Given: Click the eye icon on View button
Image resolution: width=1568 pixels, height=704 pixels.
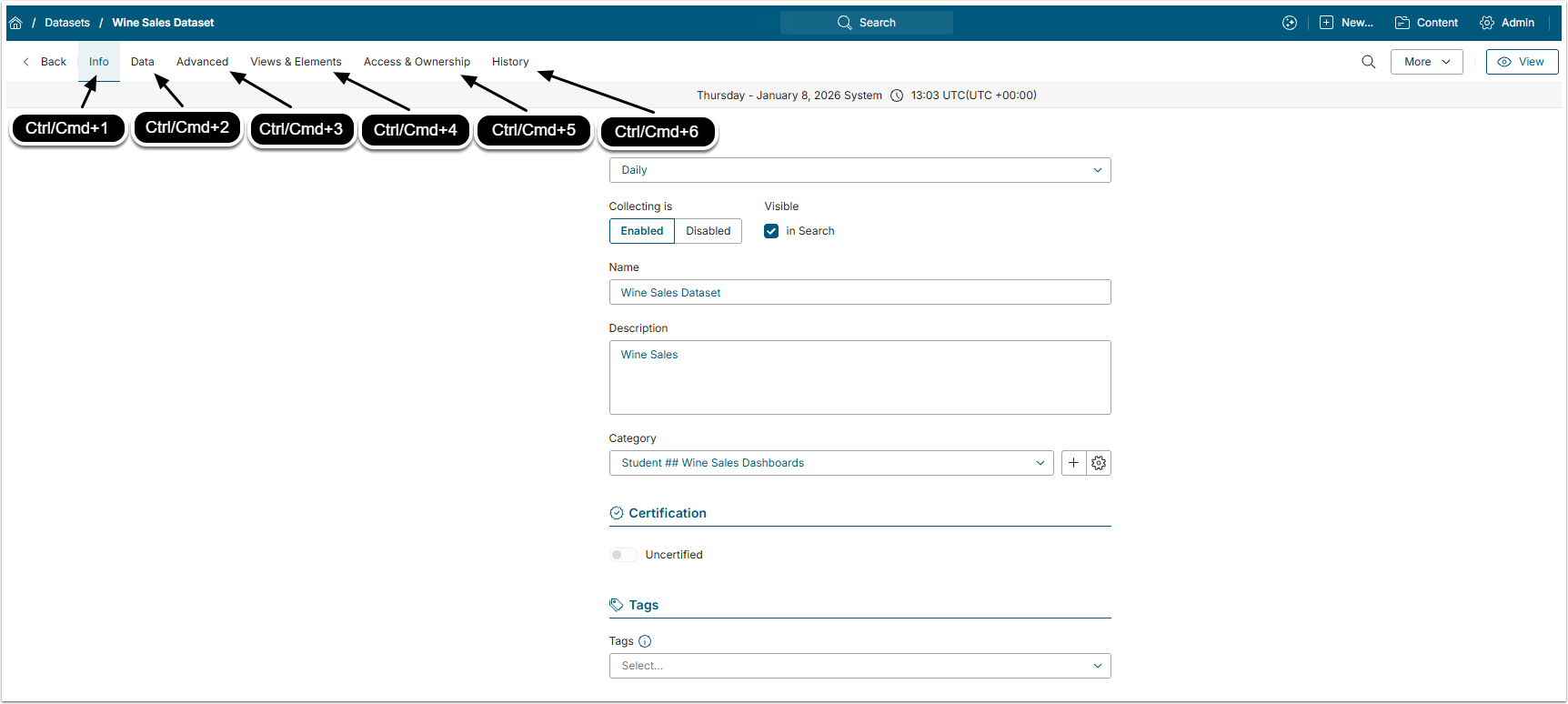Looking at the screenshot, I should (x=1504, y=62).
